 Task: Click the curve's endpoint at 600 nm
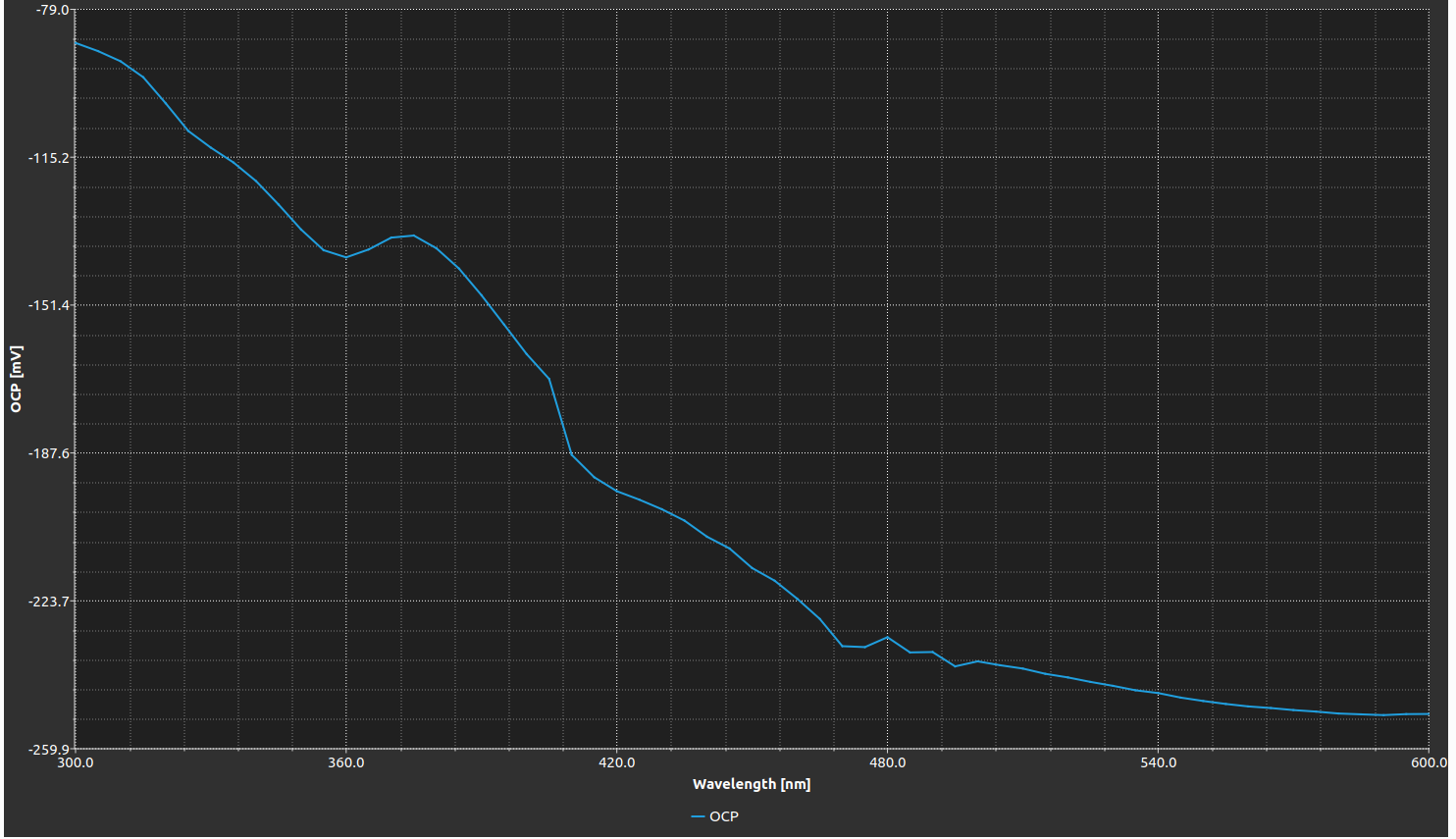(1428, 713)
